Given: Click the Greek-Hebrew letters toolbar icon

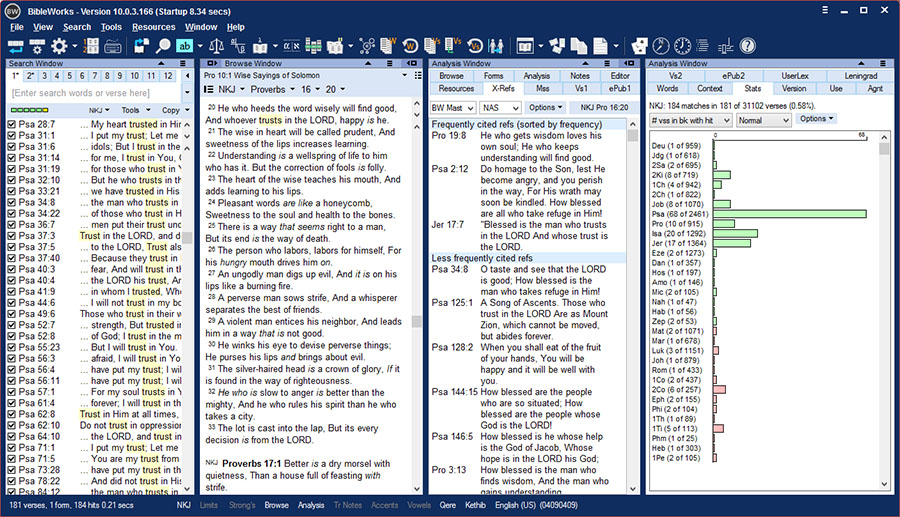Looking at the screenshot, I should [292, 46].
